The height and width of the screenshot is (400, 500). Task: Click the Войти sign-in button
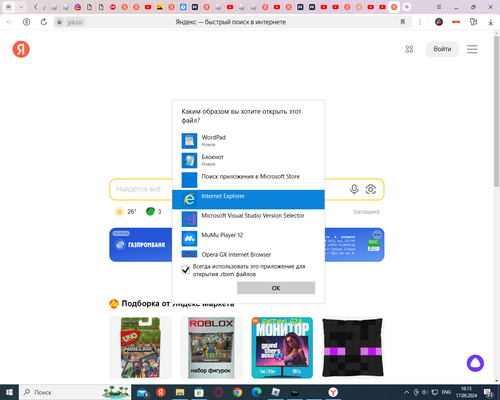click(x=442, y=49)
